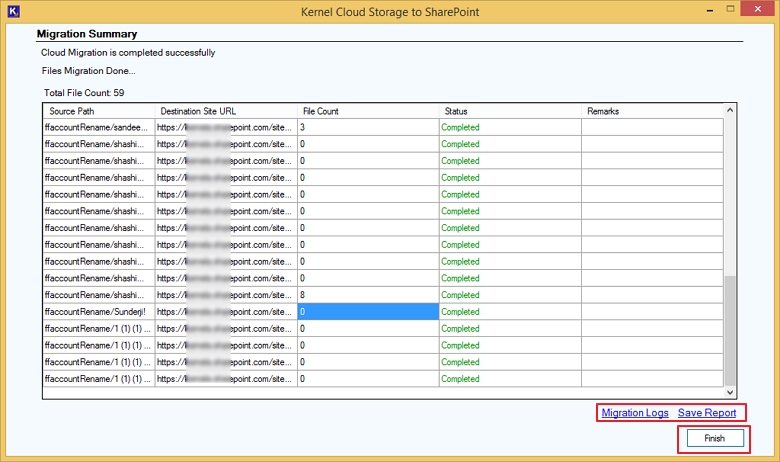
Task: Click 'Cloud Migration is completed successfully' message
Action: [128, 53]
